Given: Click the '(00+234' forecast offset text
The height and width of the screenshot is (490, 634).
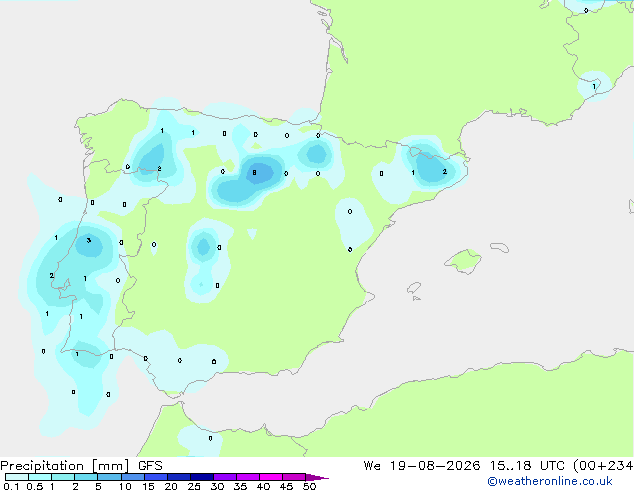Looking at the screenshot, I should (x=603, y=466).
